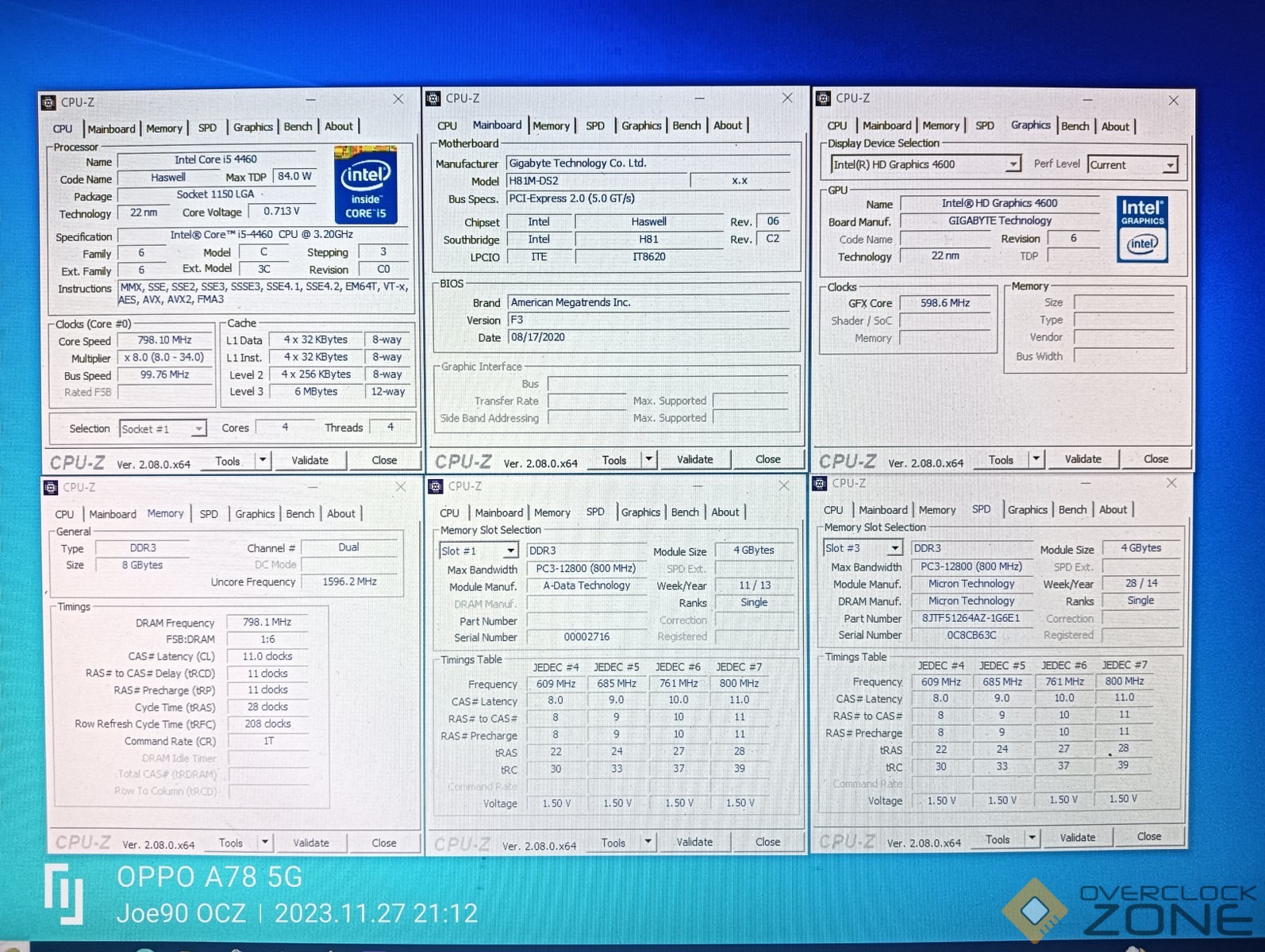1265x952 pixels.
Task: Click the DRAM Frequency 798.1 MHz value
Action: pos(267,622)
